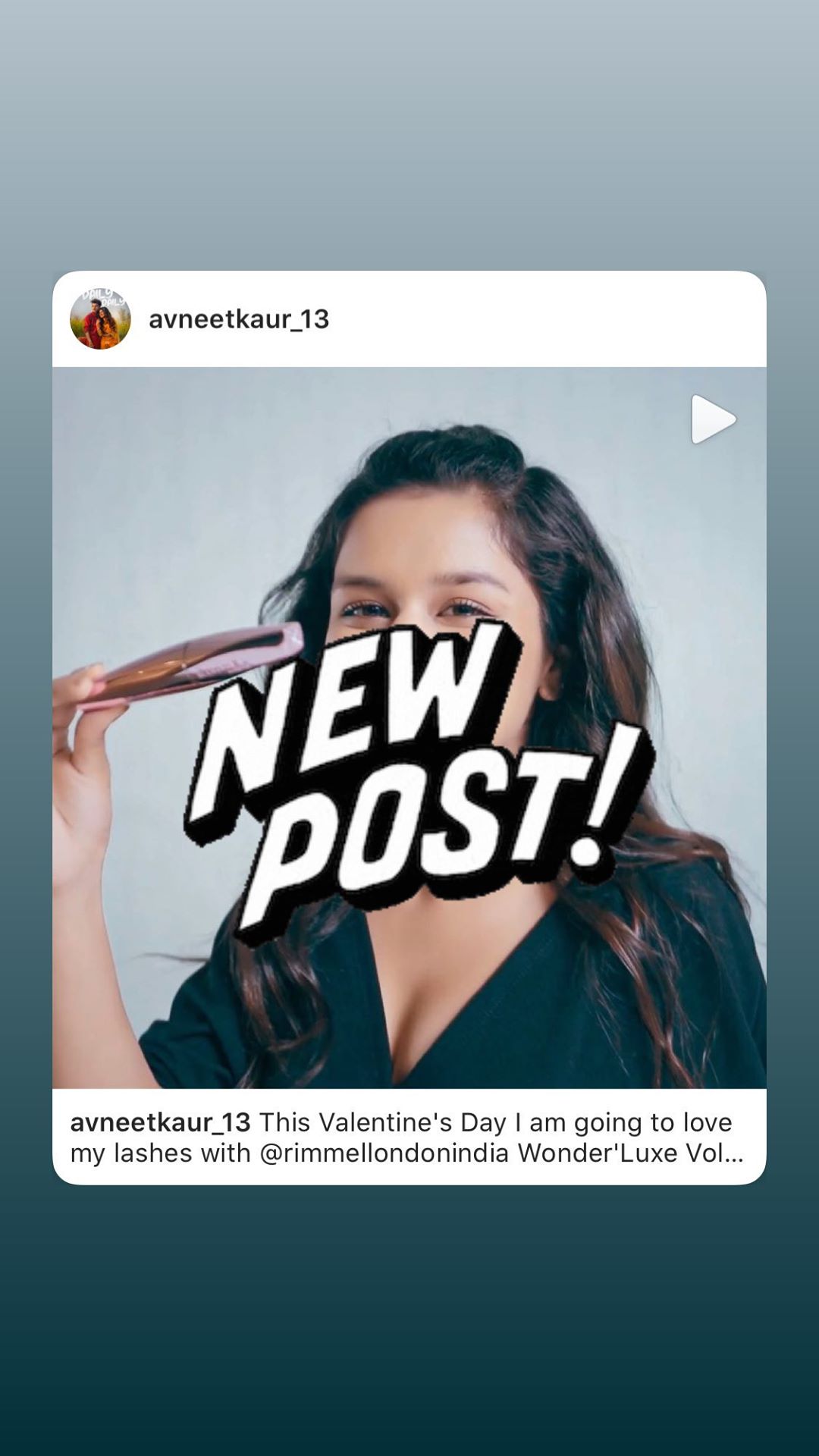Tap the caption text This Valentine's Day
This screenshot has width=819, height=1456.
(383, 1122)
